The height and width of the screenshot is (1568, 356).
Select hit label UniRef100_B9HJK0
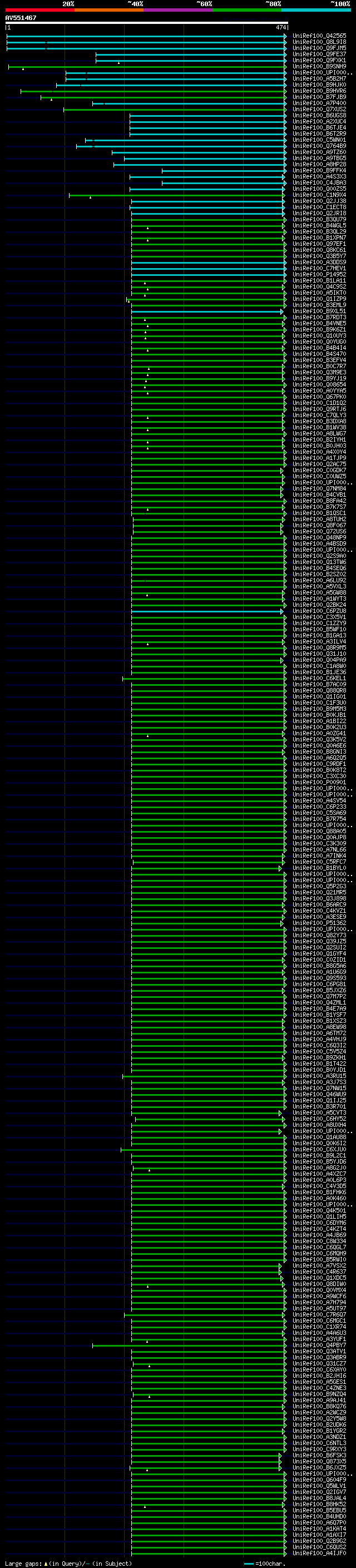click(x=319, y=85)
